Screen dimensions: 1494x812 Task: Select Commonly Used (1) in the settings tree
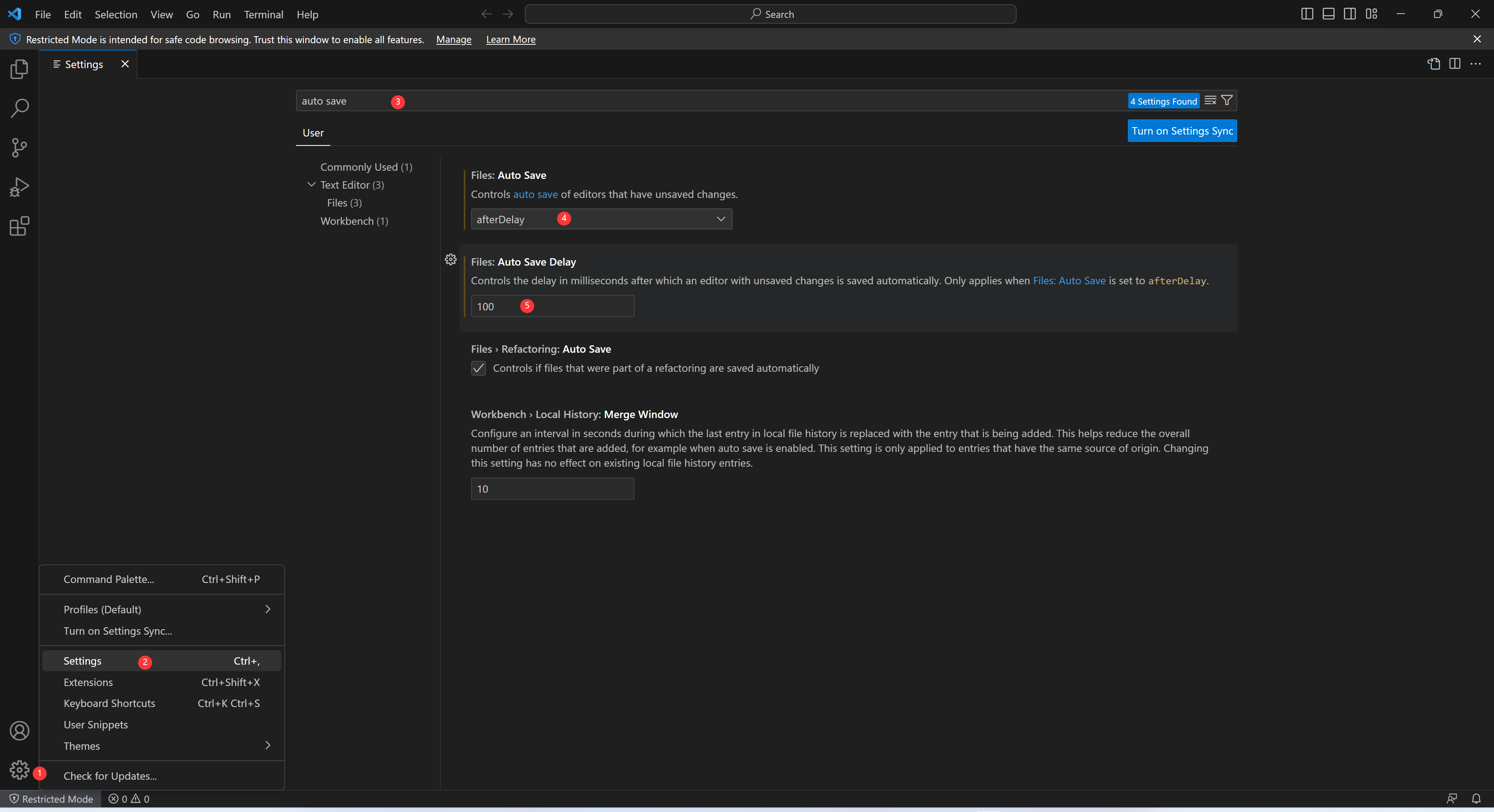coord(366,167)
